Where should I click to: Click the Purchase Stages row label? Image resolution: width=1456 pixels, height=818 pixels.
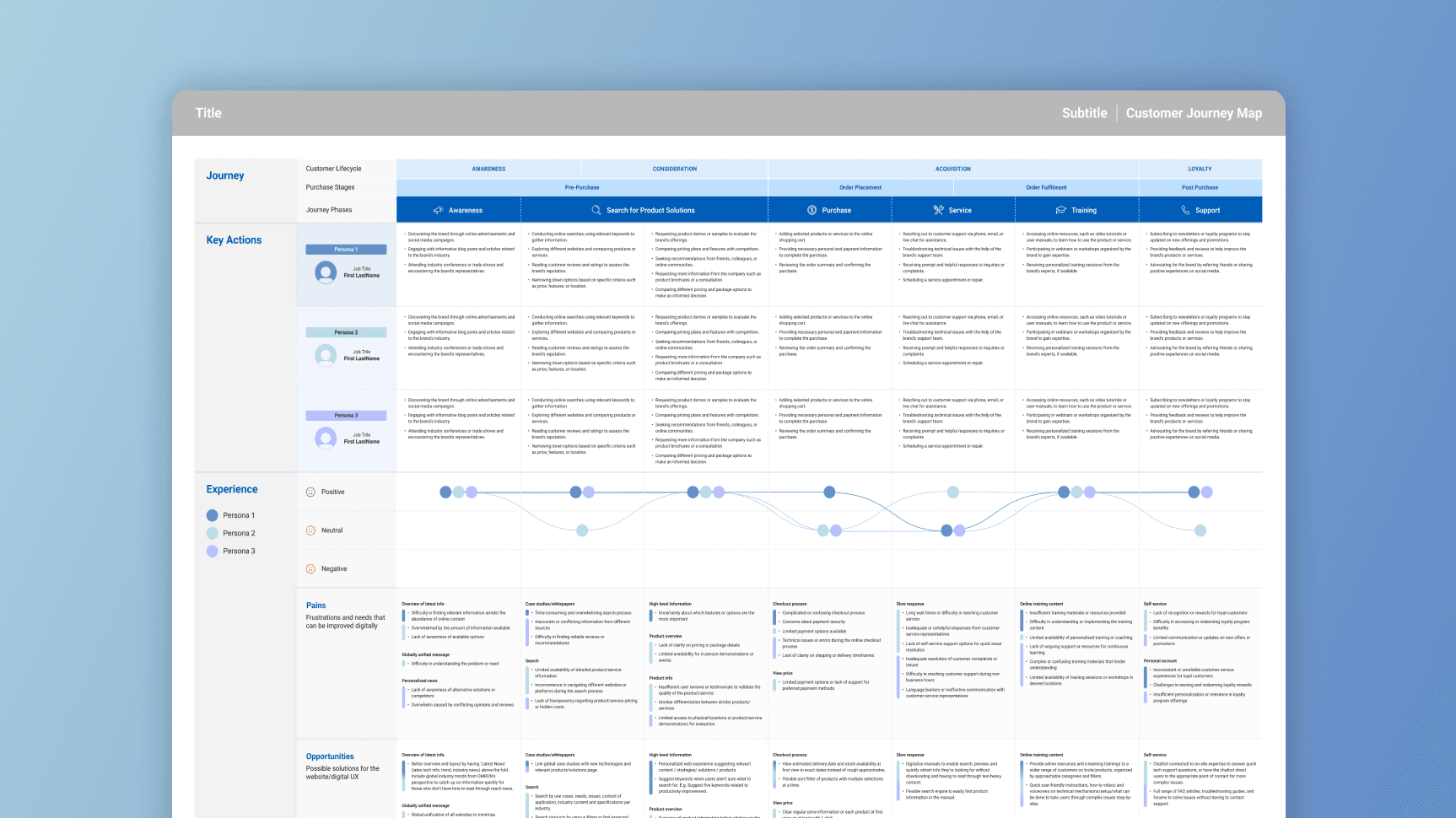[x=330, y=187]
